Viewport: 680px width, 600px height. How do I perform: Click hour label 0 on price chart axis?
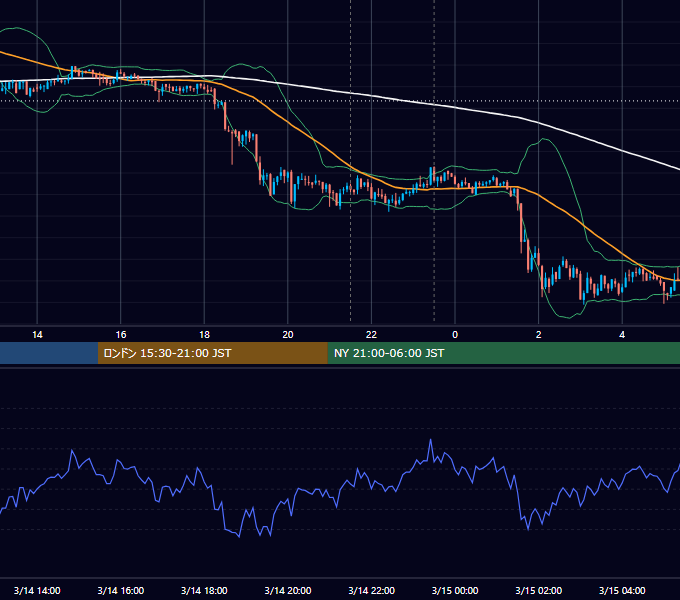pyautogui.click(x=455, y=335)
